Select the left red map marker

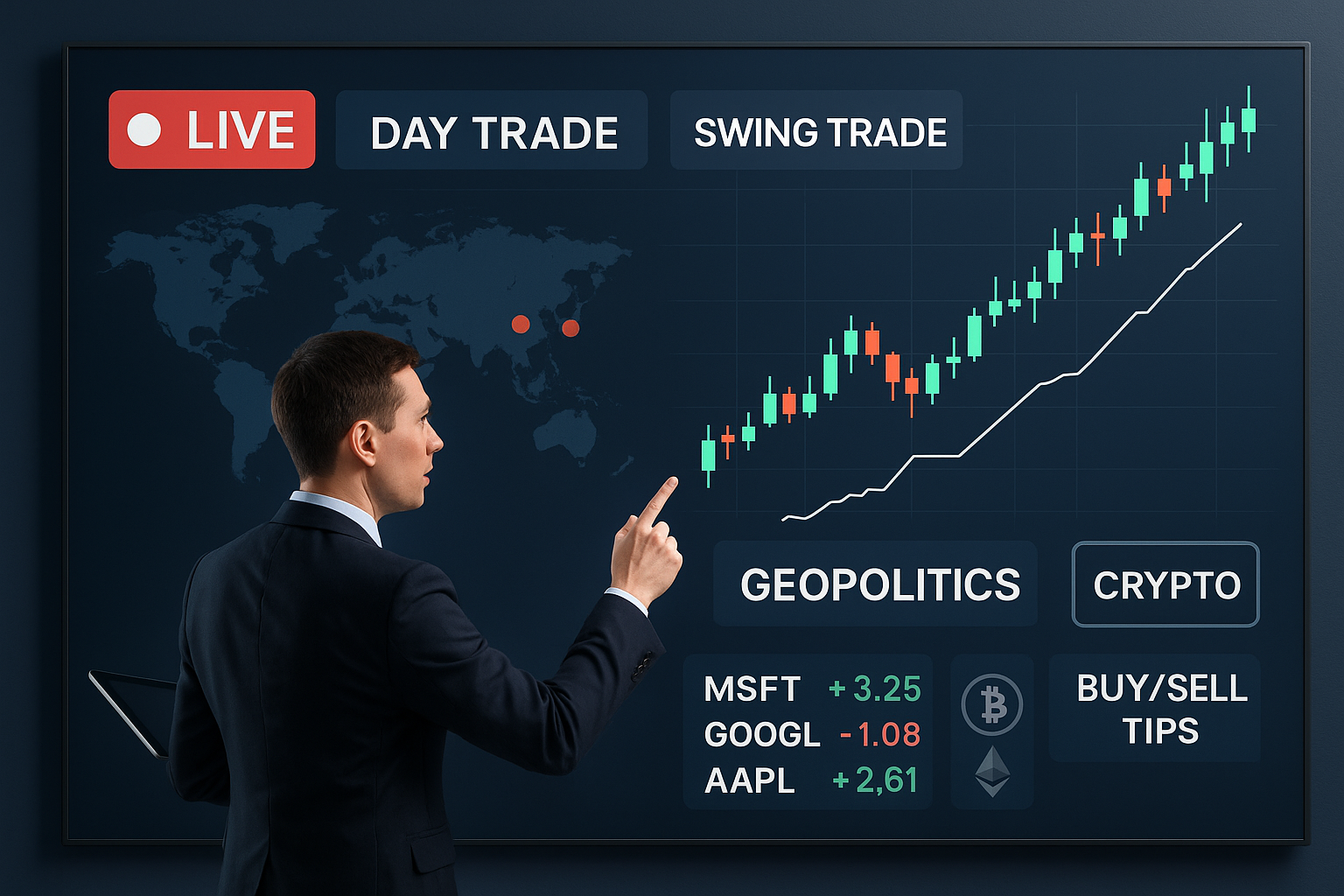521,325
